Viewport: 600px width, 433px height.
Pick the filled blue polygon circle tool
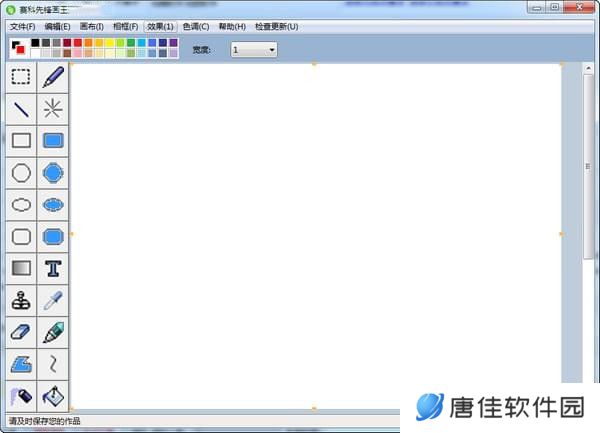point(53,173)
